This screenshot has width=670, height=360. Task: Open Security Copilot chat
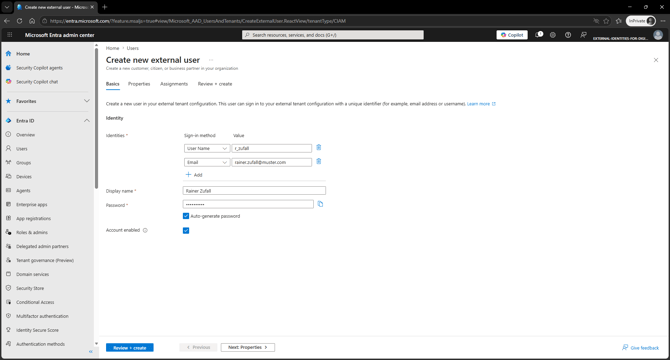coord(37,82)
